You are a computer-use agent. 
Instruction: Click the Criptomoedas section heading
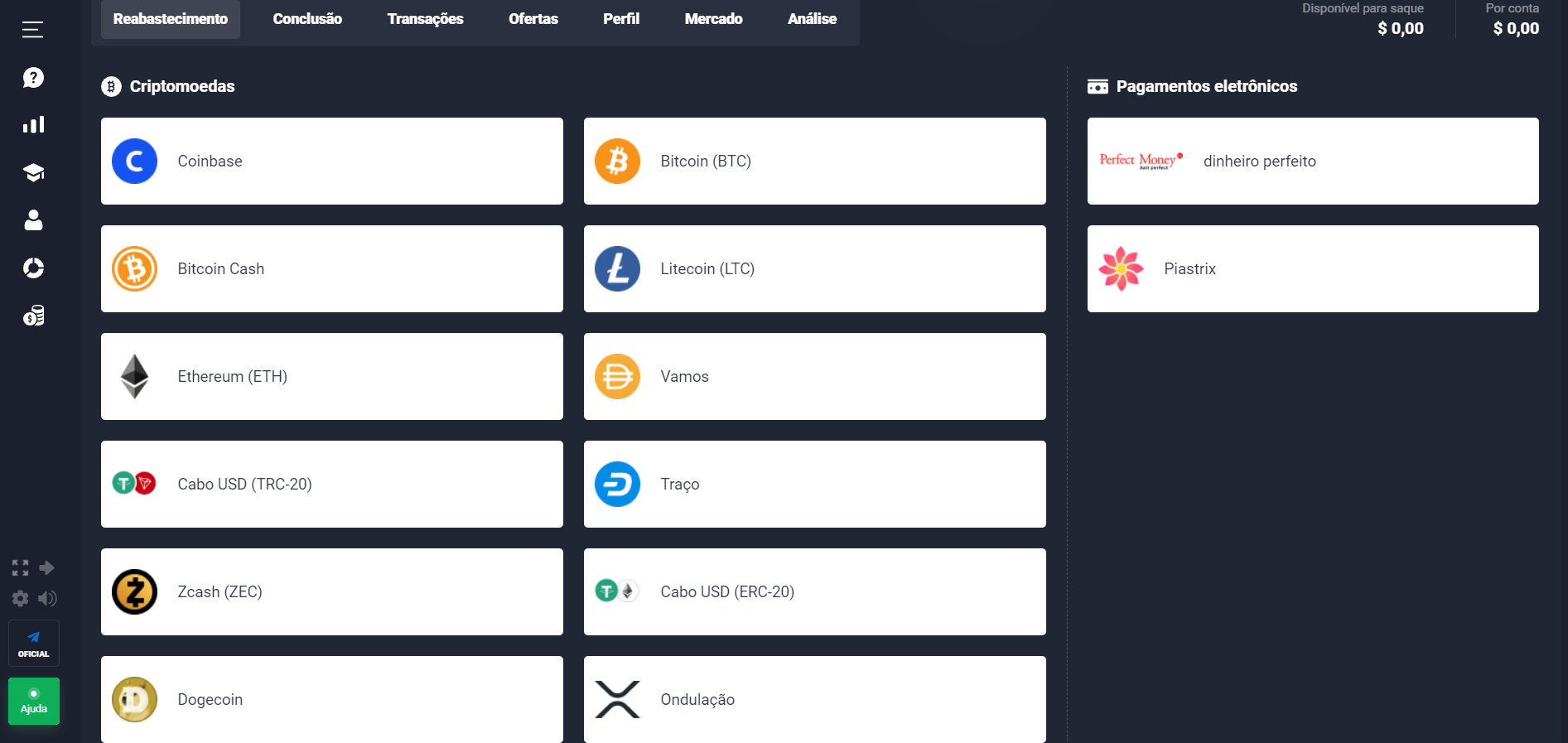point(182,86)
